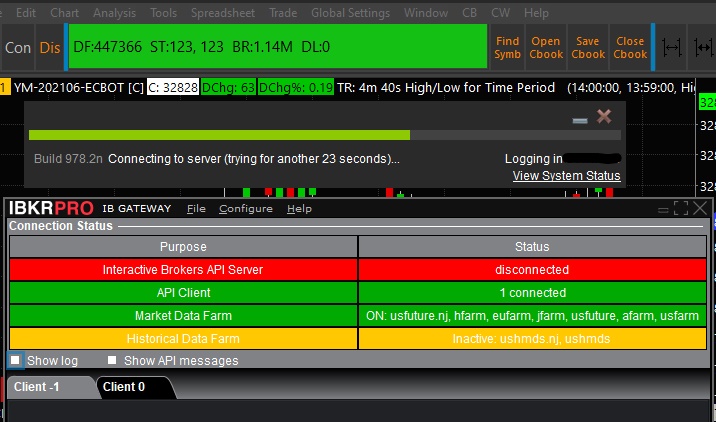Click the Find Symb button
This screenshot has width=716, height=422.
point(507,47)
